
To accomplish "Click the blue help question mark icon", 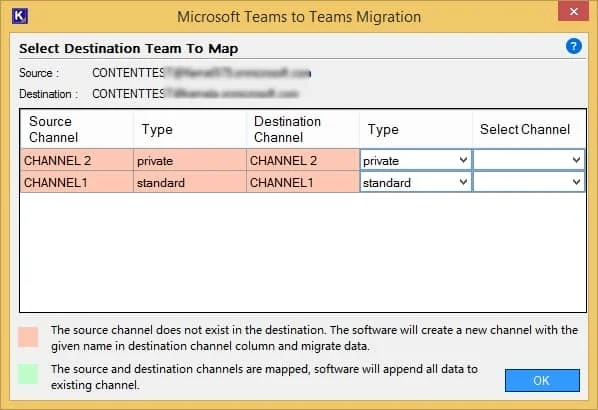I will [573, 47].
